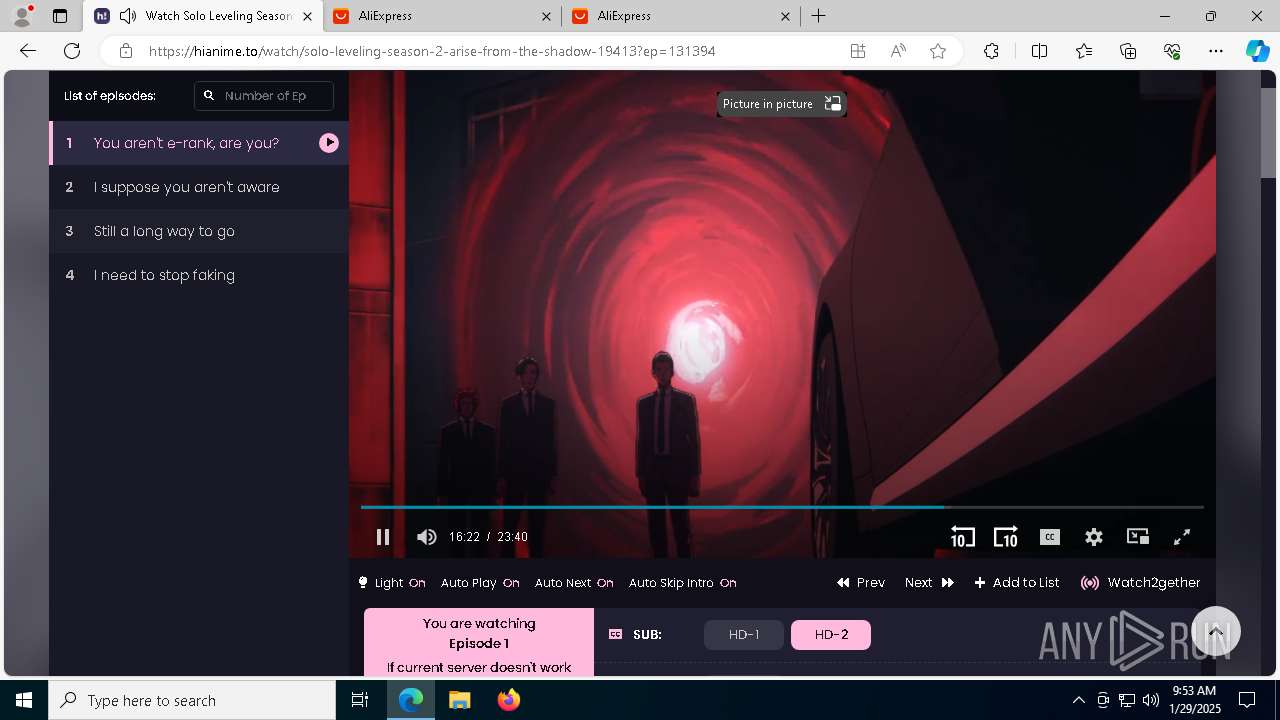Image resolution: width=1280 pixels, height=720 pixels.
Task: Click the Picture in picture overlay button
Action: [x=782, y=104]
